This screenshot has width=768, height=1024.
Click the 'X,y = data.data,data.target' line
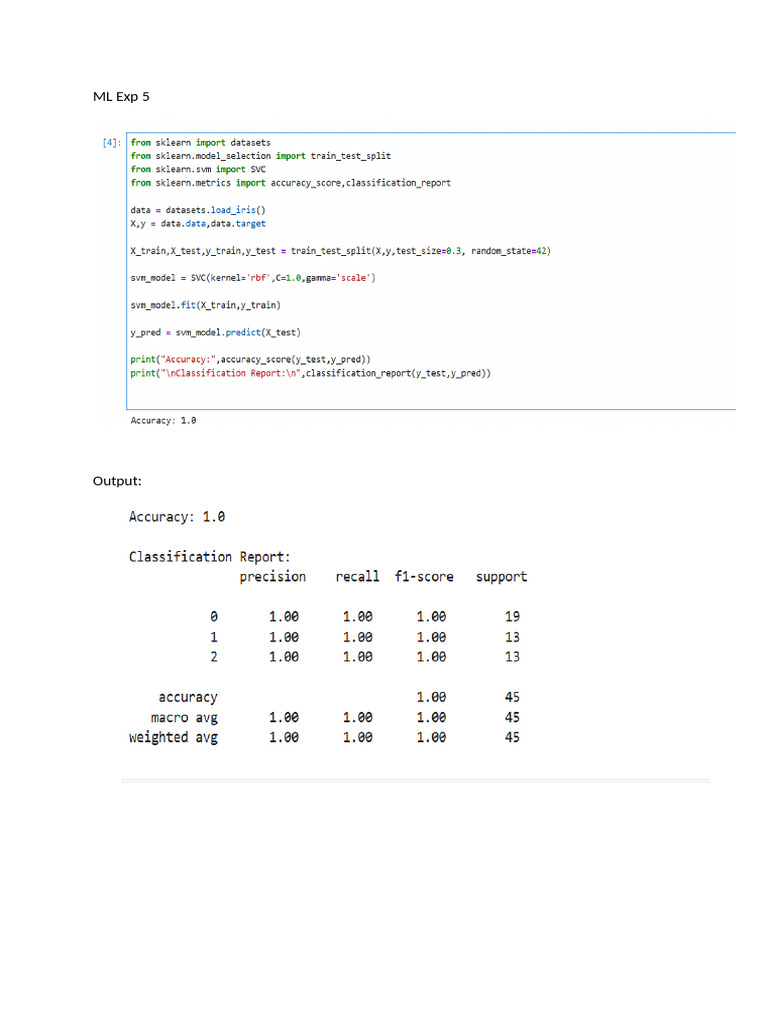point(198,223)
